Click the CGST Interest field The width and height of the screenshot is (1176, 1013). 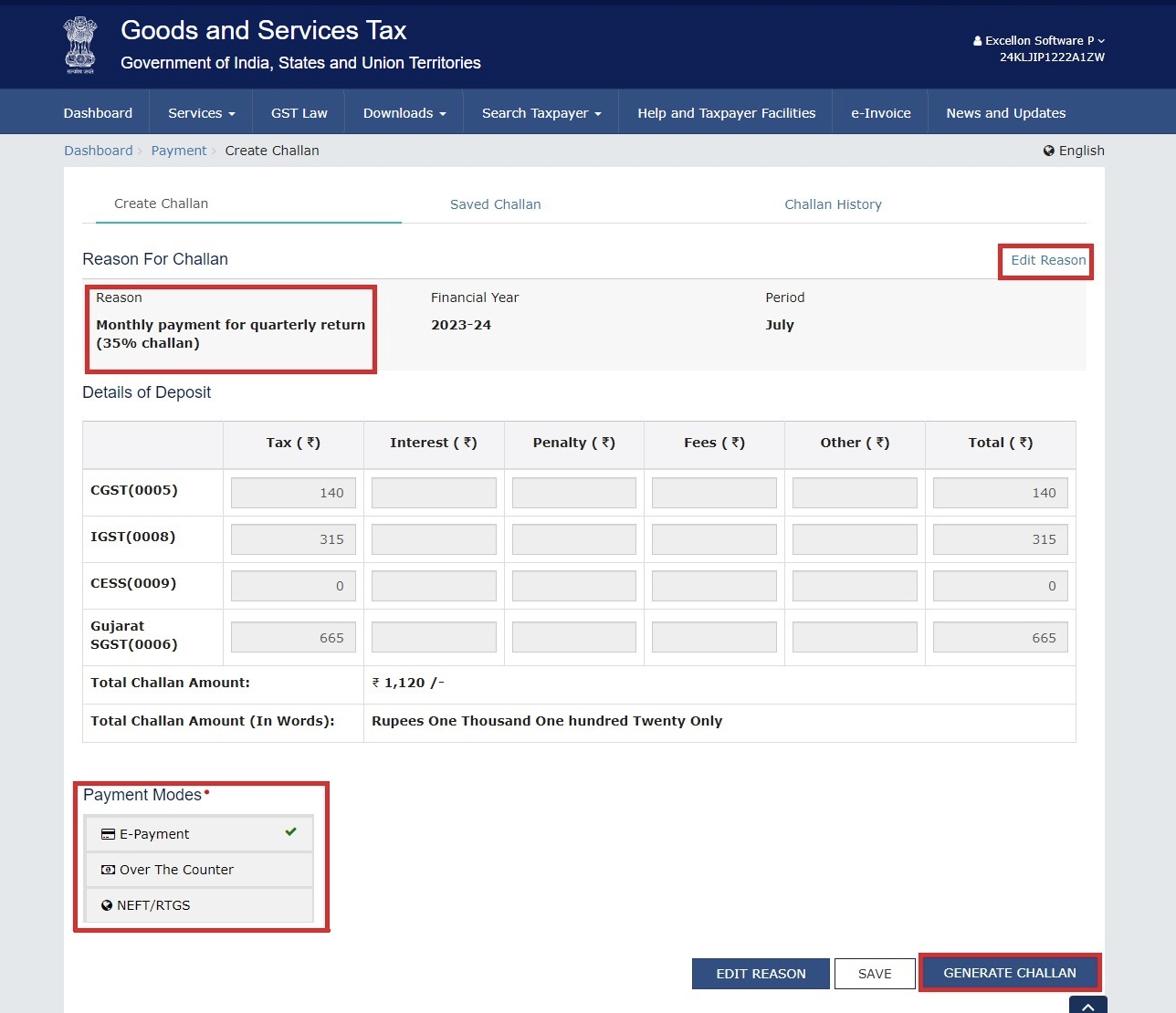click(x=434, y=493)
